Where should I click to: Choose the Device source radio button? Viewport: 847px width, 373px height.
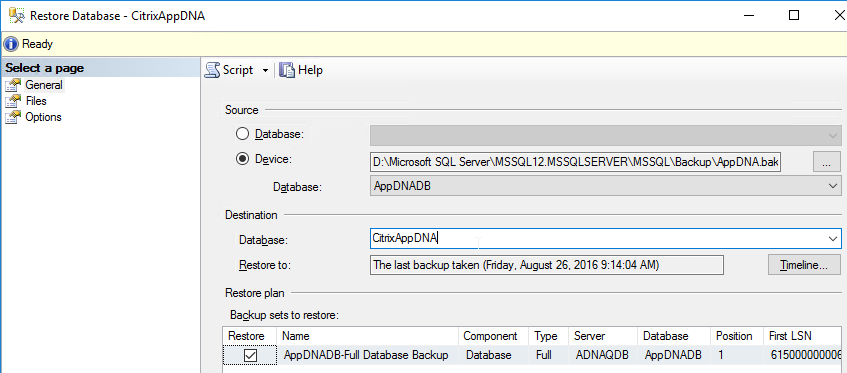pos(243,159)
